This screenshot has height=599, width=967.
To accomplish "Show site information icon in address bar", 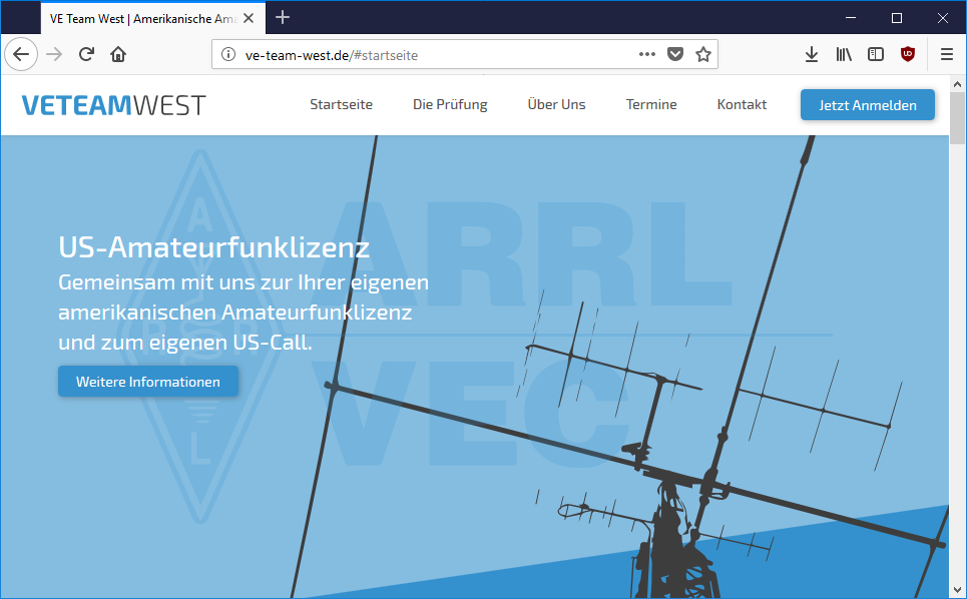I will (228, 54).
